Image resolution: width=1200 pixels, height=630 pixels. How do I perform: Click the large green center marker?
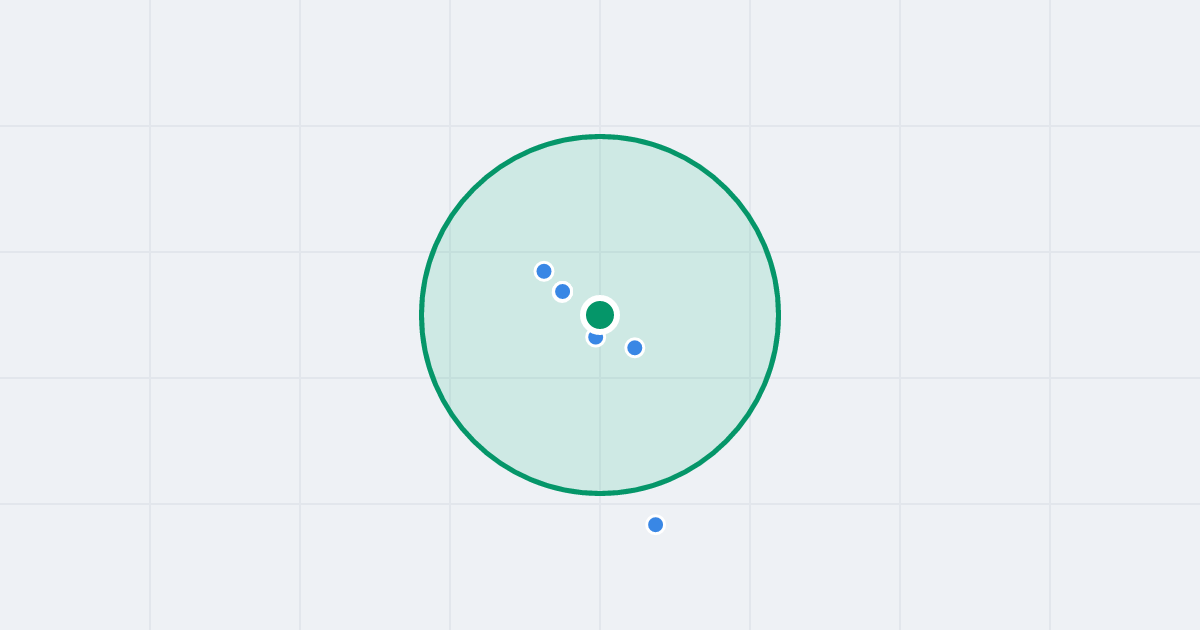(600, 315)
